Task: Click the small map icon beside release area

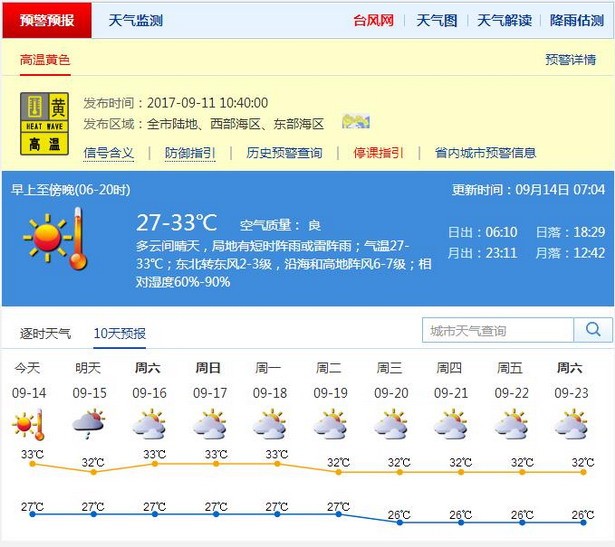Action: coord(355,122)
